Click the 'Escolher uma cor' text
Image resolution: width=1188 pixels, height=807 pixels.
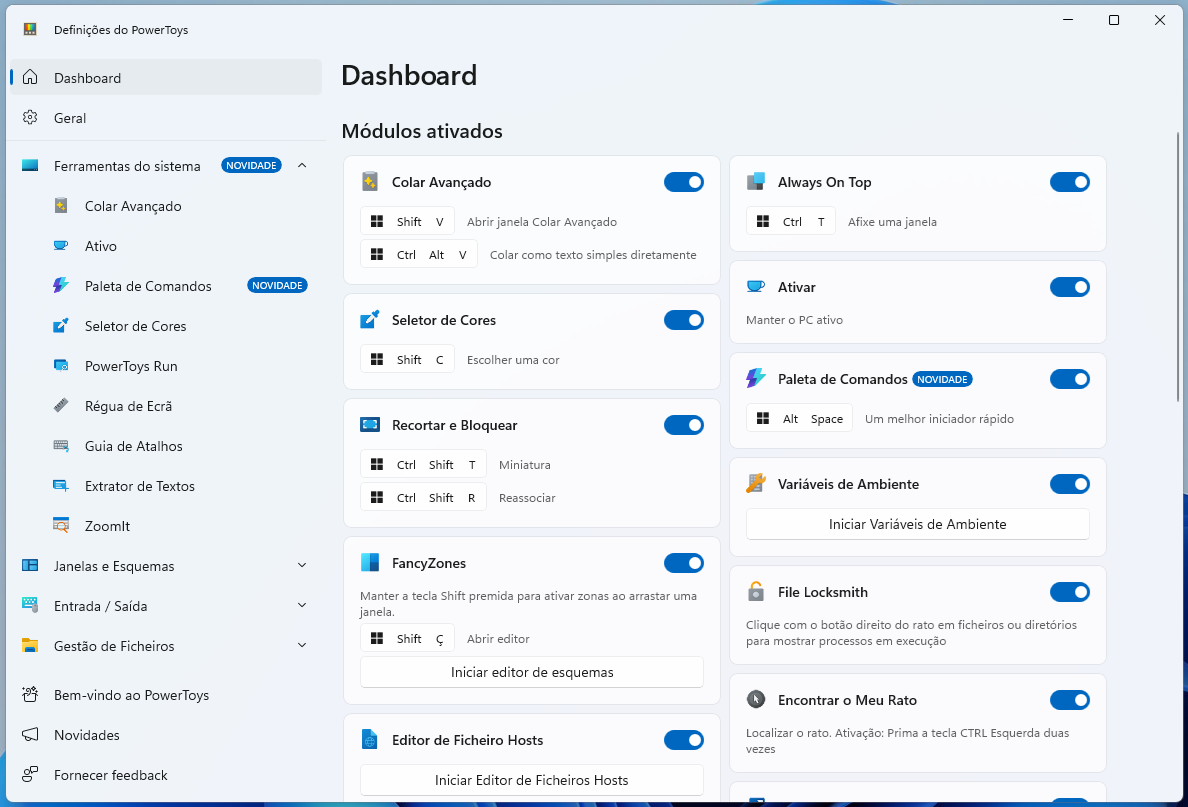[513, 360]
